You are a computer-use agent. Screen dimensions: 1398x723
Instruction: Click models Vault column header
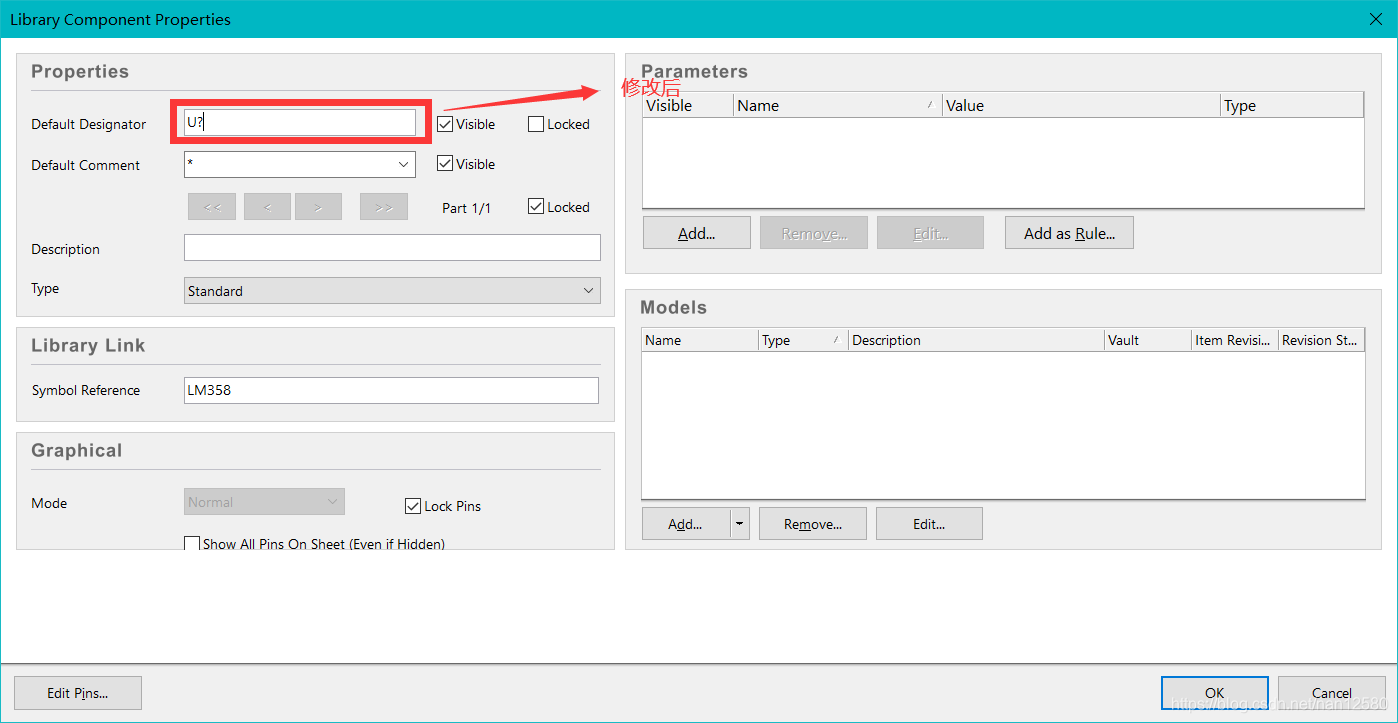pyautogui.click(x=1148, y=340)
